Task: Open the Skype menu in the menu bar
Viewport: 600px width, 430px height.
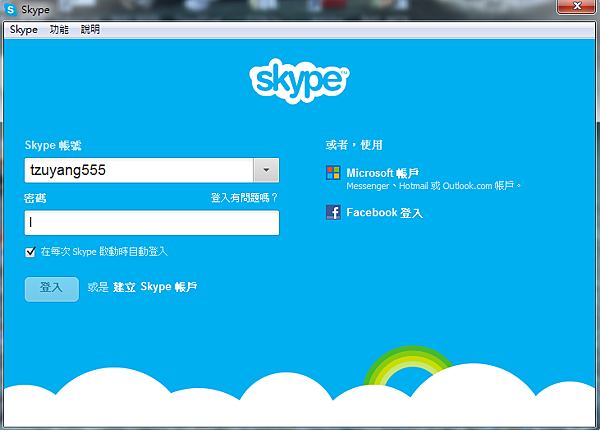Action: pos(24,29)
